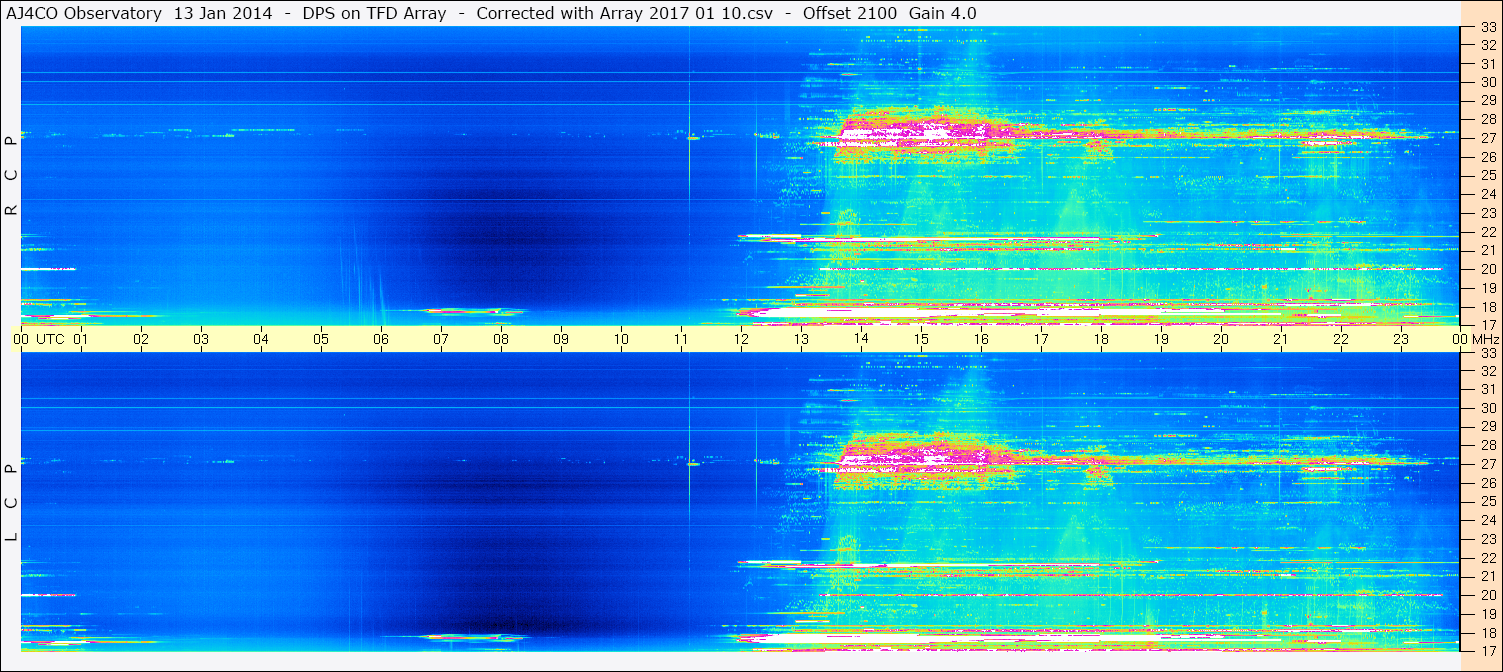The width and height of the screenshot is (1503, 672).
Task: Click the 29 MHz tick label in RCP panel
Action: point(1488,101)
